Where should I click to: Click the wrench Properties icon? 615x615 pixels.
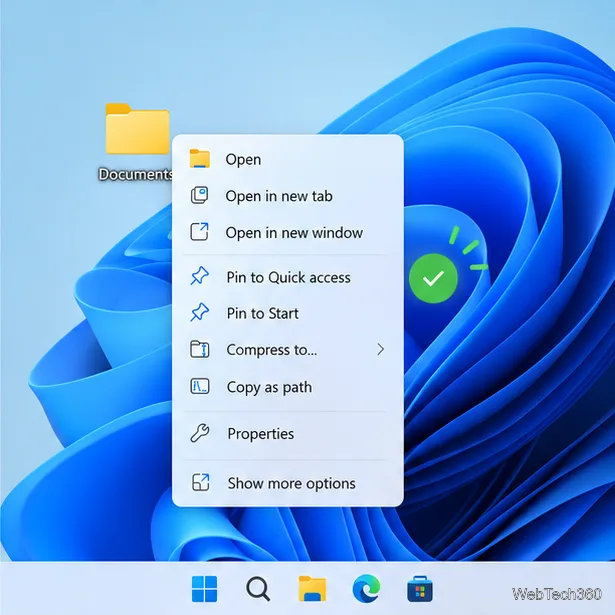pos(200,433)
